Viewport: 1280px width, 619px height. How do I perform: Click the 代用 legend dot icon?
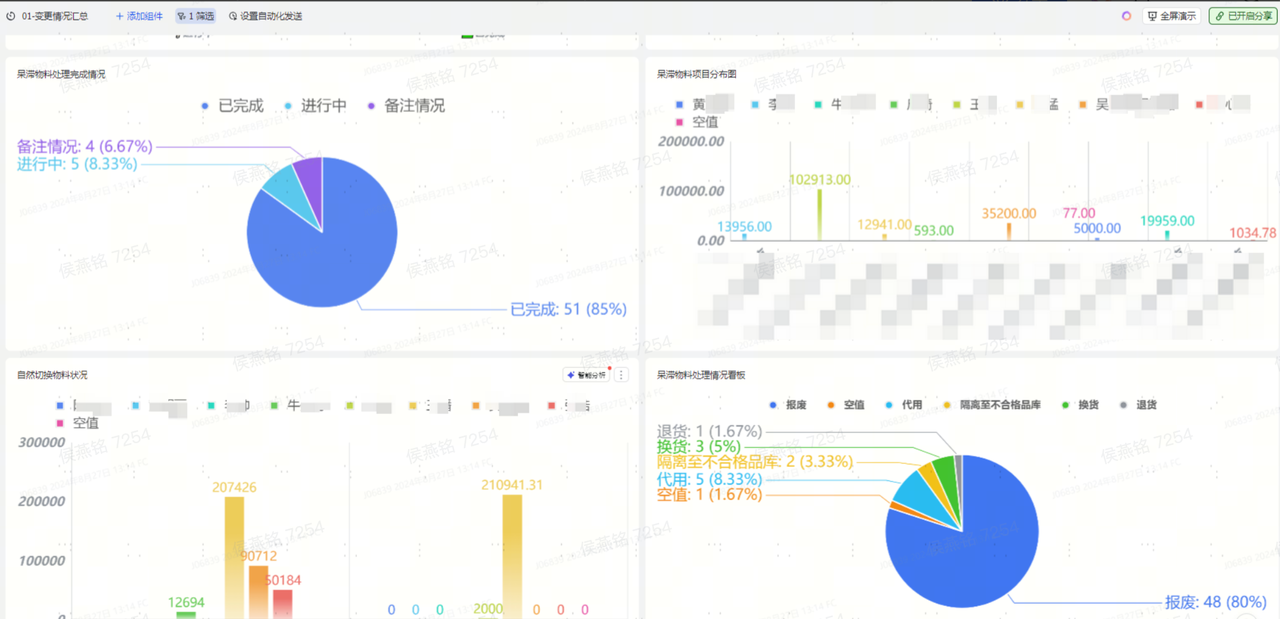pos(889,405)
